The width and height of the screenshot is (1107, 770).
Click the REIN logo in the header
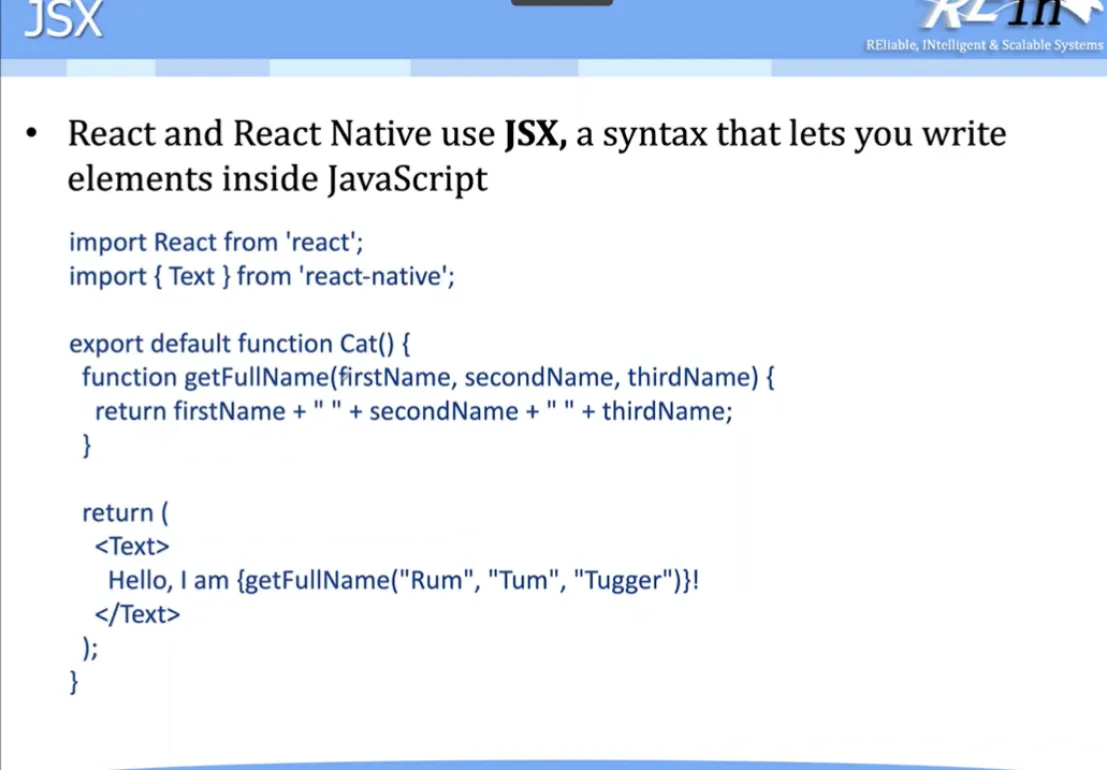tap(1012, 14)
